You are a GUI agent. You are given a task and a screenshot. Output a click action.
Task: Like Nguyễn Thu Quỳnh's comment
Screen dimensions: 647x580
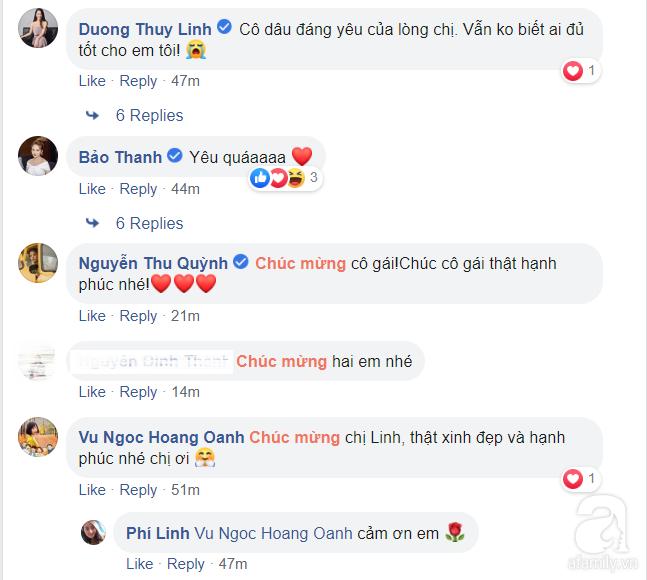coord(92,316)
